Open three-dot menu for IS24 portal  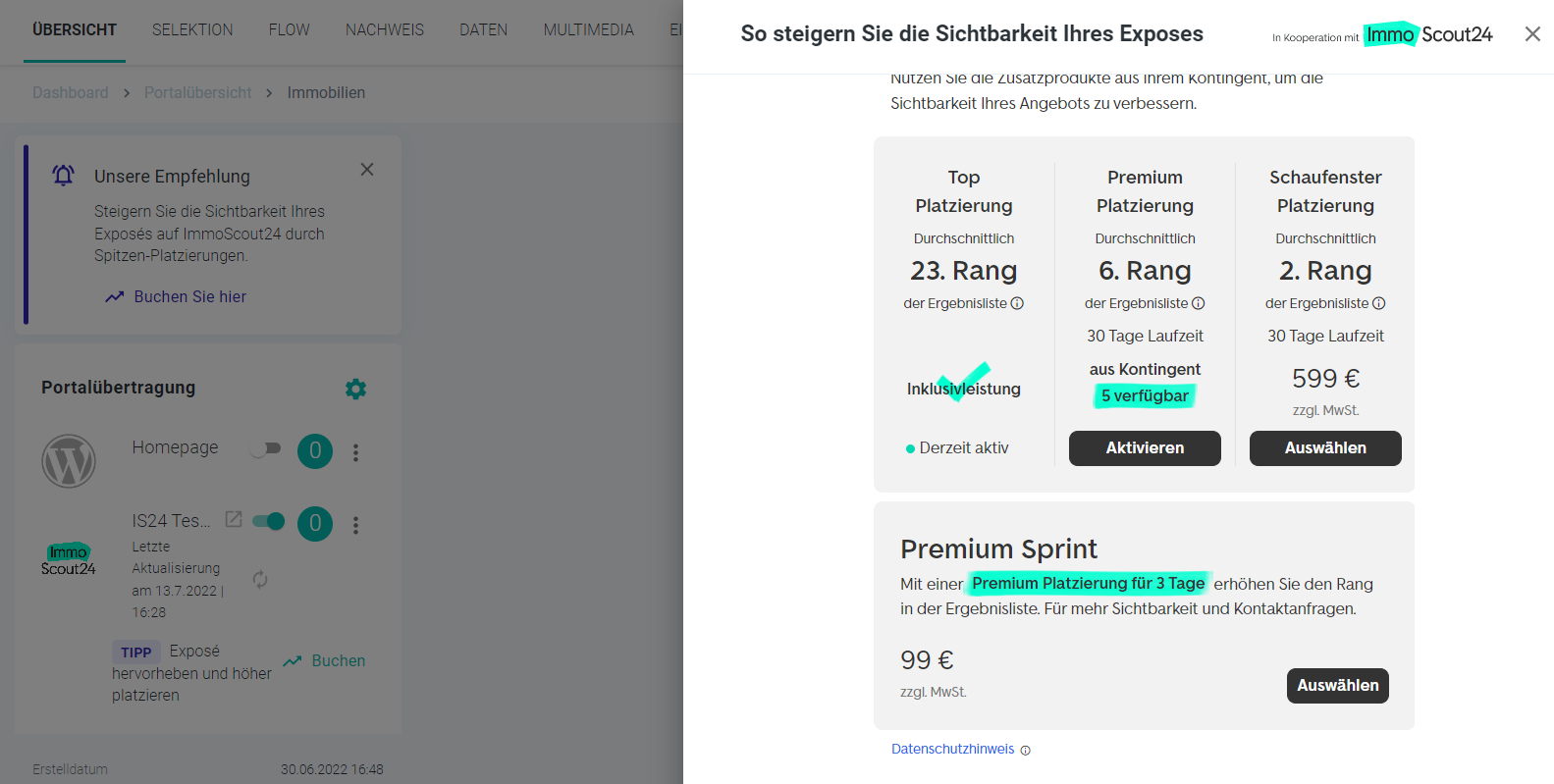(356, 525)
